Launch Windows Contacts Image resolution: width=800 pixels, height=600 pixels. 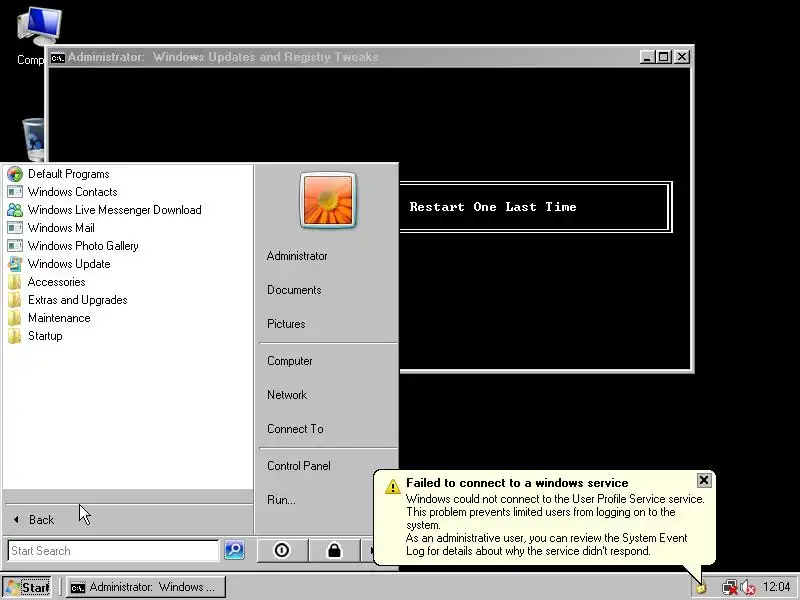(72, 192)
